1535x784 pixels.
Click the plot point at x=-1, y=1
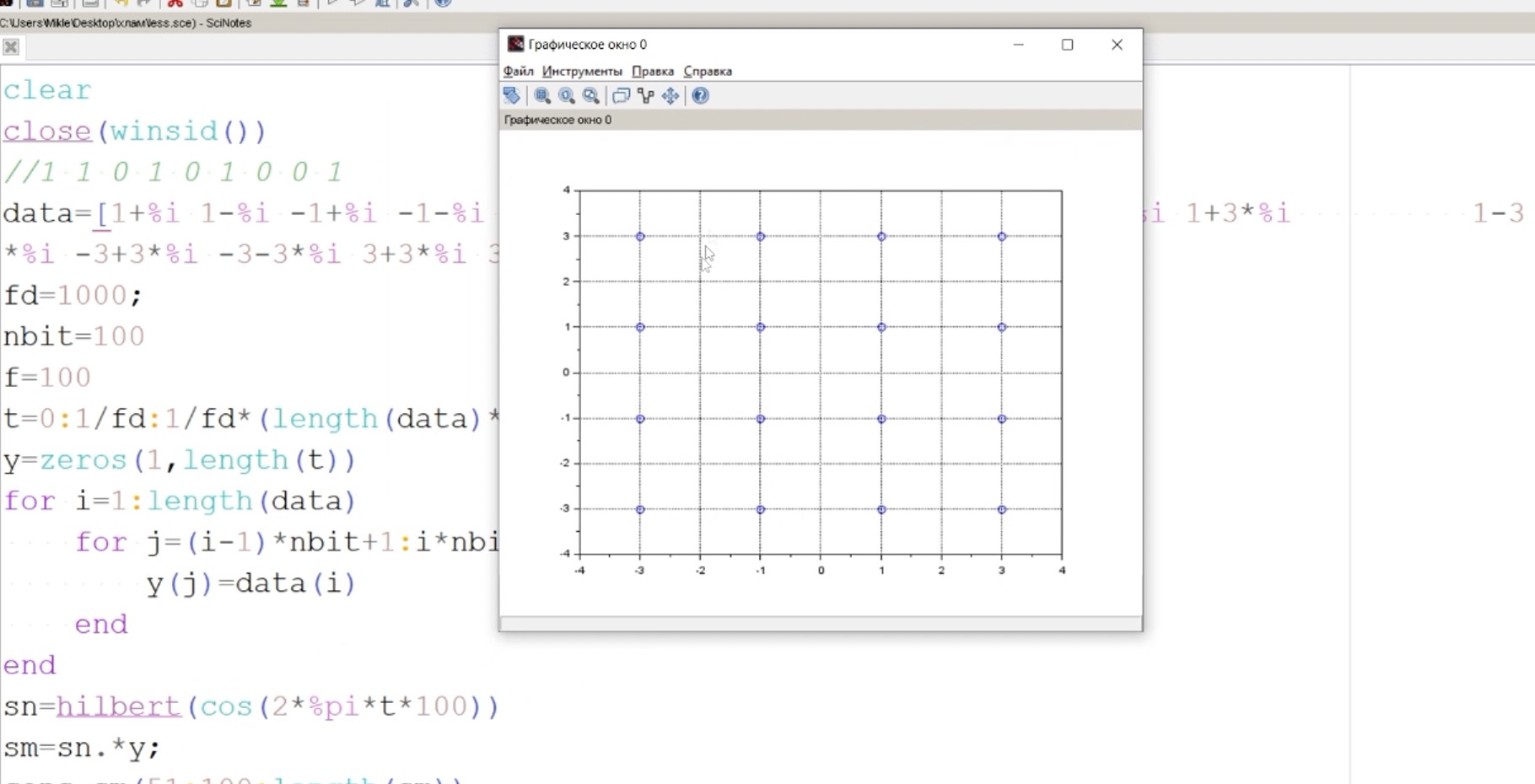(x=761, y=327)
